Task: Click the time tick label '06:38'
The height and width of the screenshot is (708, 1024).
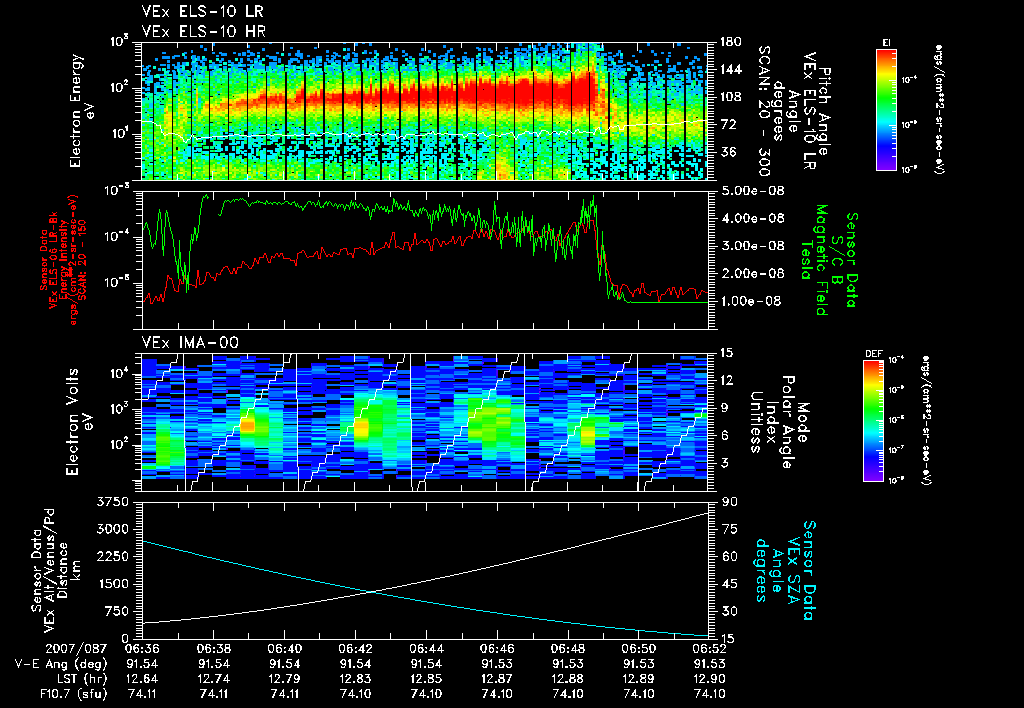Action: 213,649
